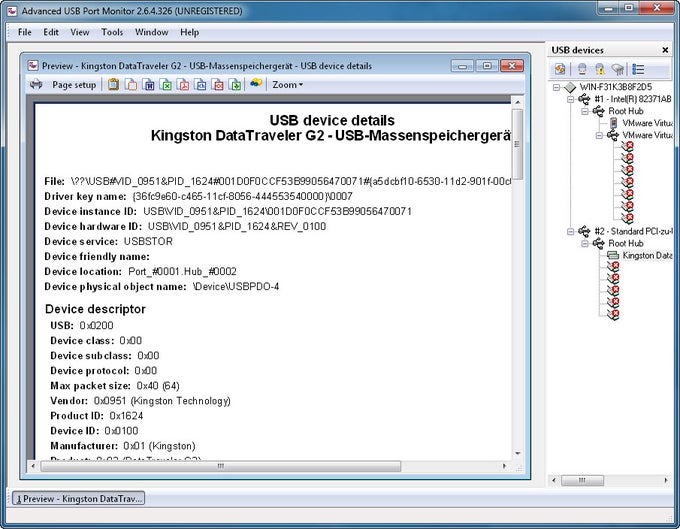Click the printer icon in the preview toolbar
This screenshot has height=529, width=680.
coord(36,84)
